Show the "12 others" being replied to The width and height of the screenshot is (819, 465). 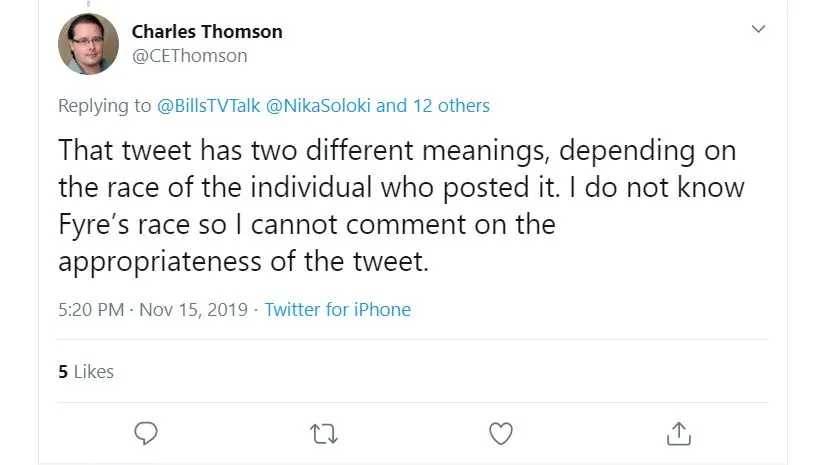451,105
